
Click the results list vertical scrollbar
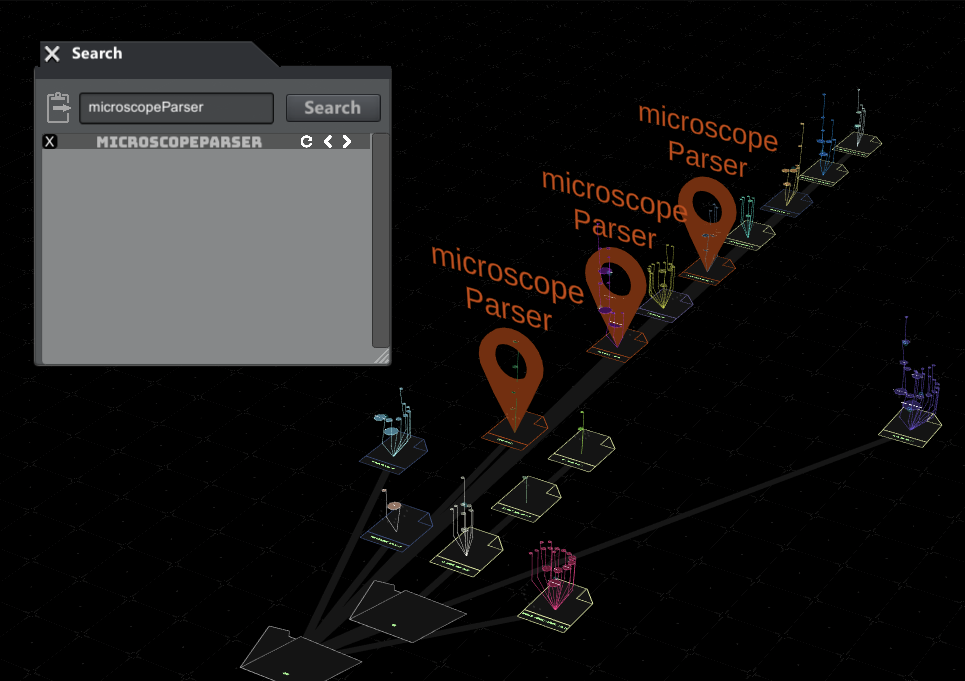(380, 240)
